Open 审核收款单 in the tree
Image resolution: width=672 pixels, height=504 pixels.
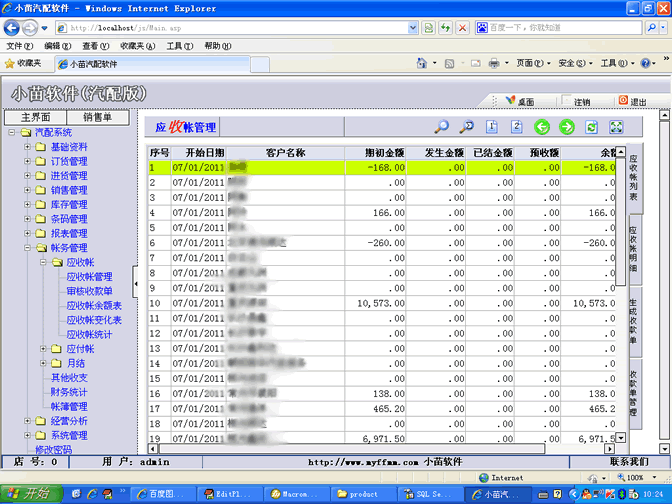point(90,291)
